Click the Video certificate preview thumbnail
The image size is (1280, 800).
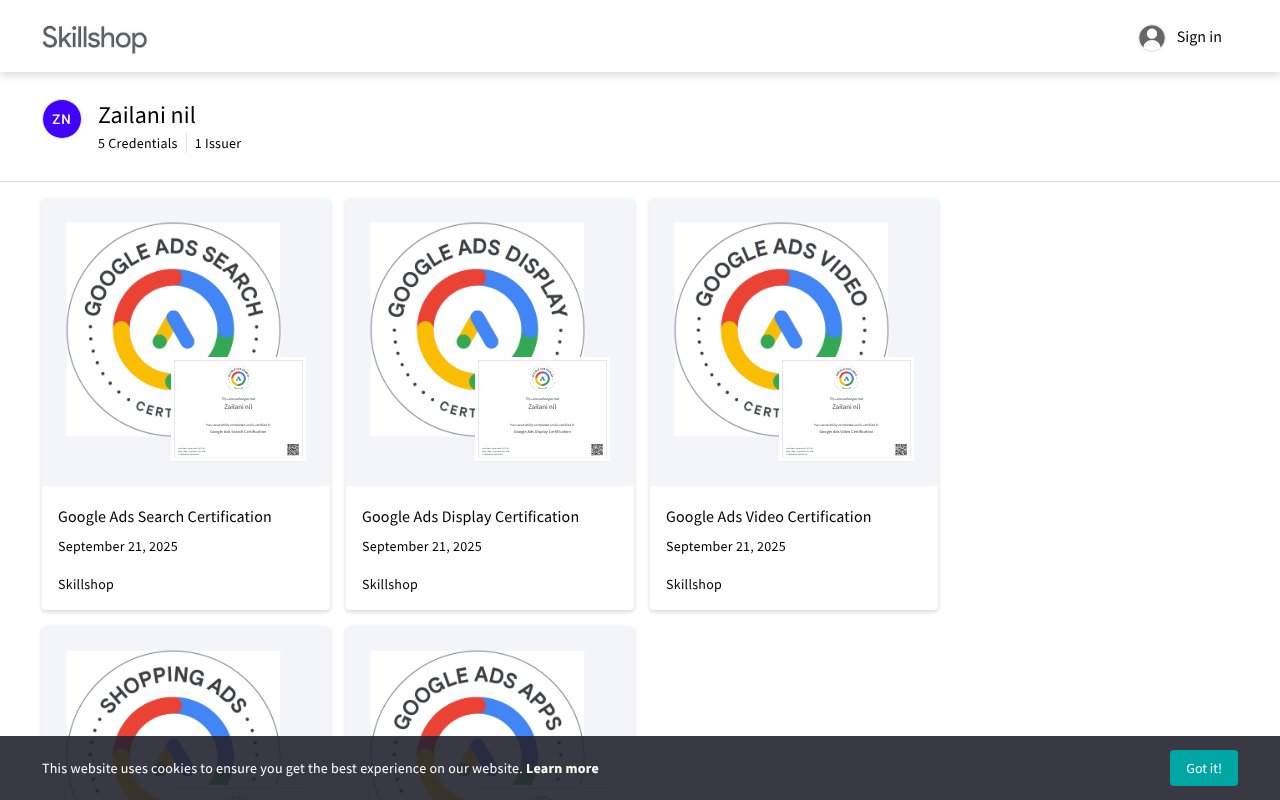click(847, 409)
